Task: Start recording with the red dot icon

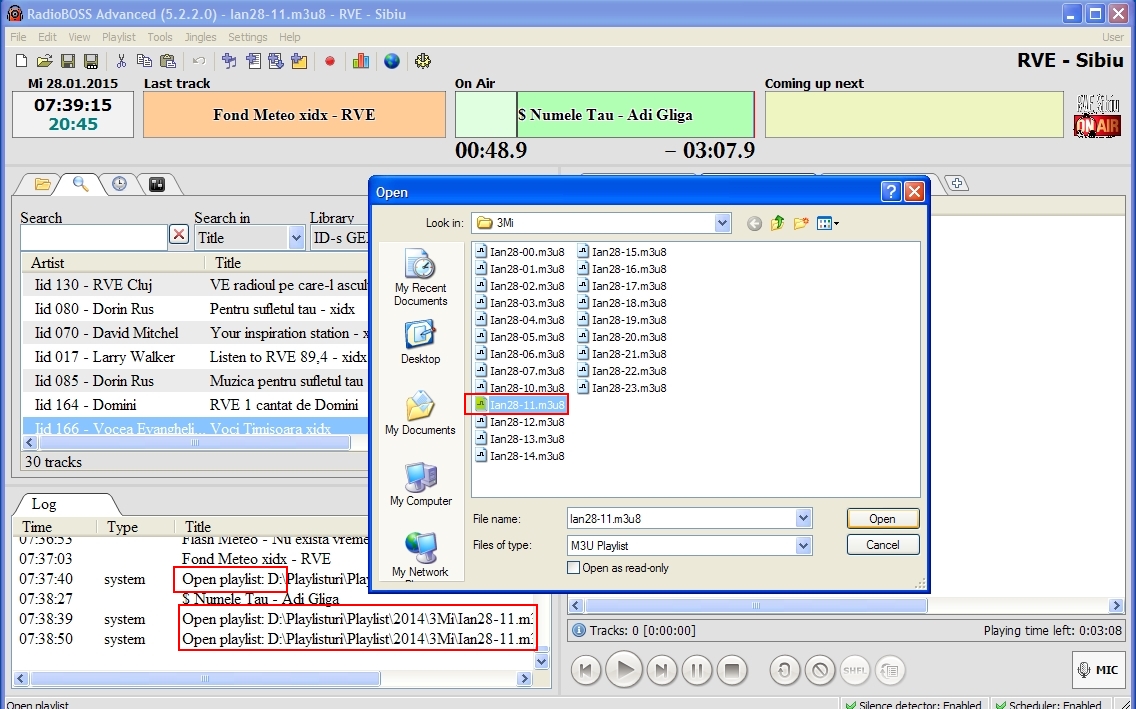Action: click(x=330, y=62)
